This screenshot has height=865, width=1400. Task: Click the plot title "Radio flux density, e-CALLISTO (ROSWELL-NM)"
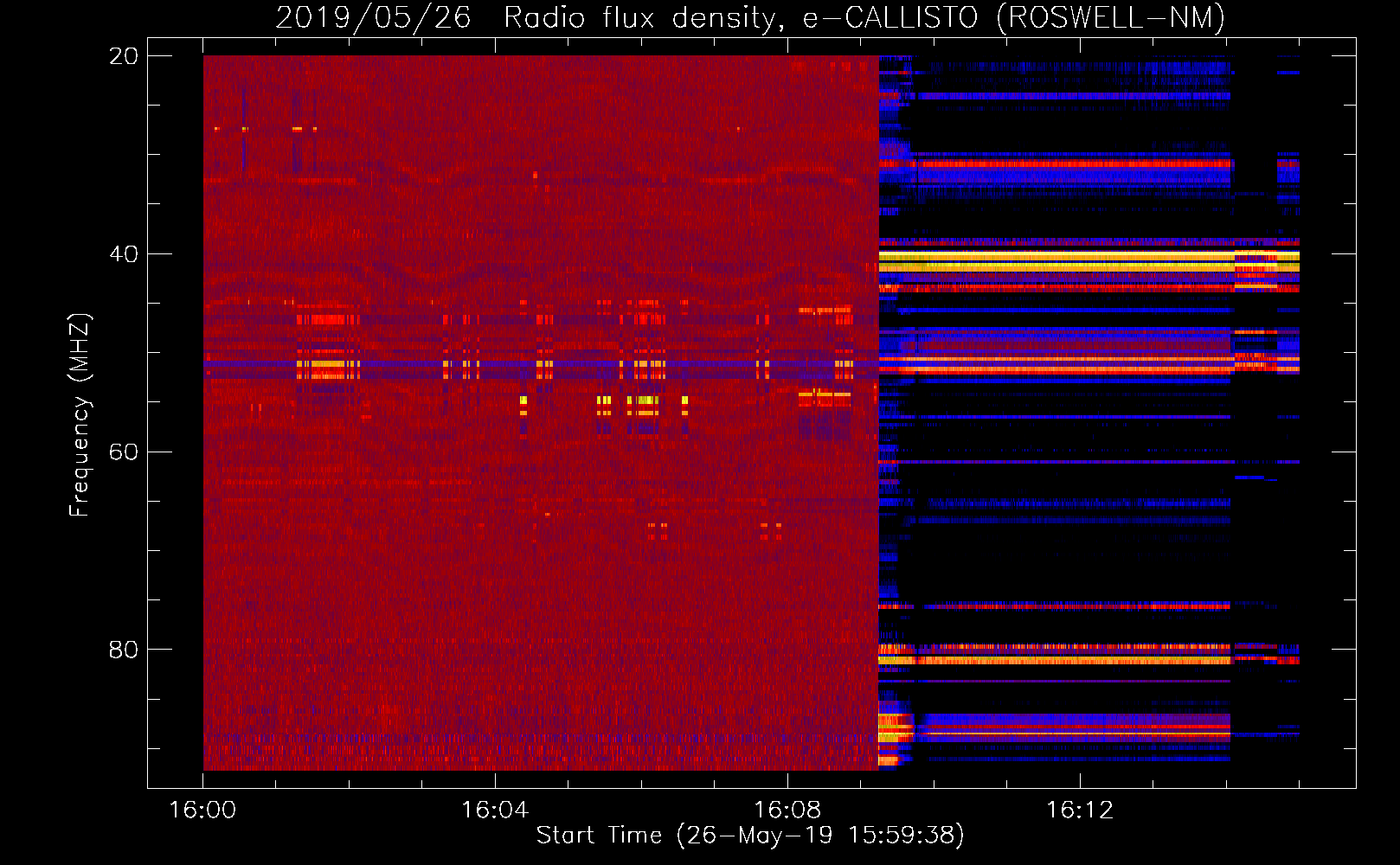[x=864, y=17]
